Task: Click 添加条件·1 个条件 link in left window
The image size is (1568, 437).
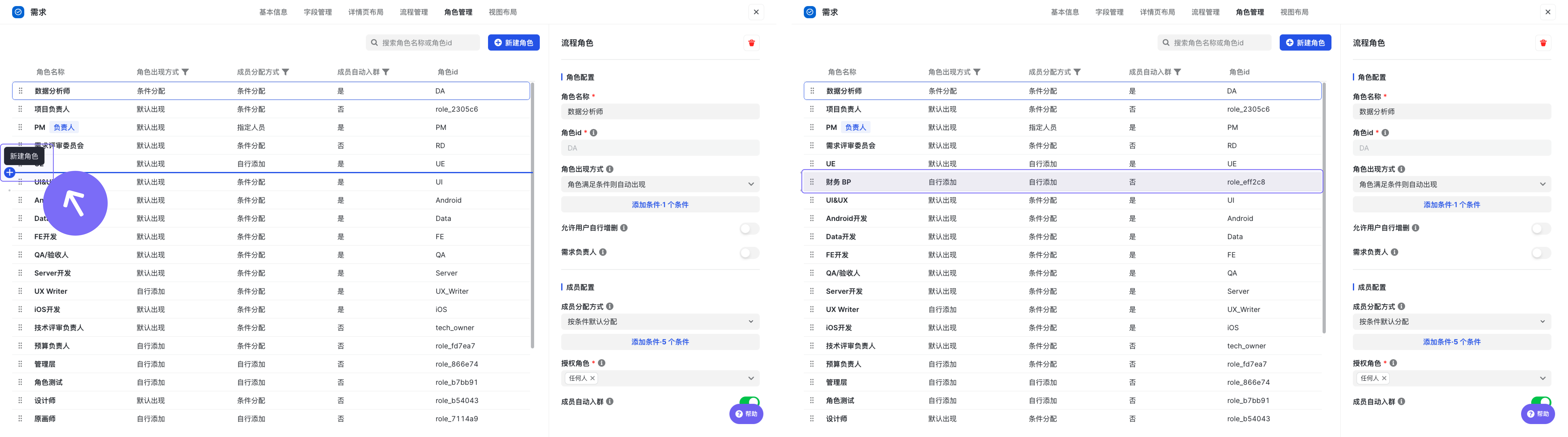Action: tap(660, 205)
